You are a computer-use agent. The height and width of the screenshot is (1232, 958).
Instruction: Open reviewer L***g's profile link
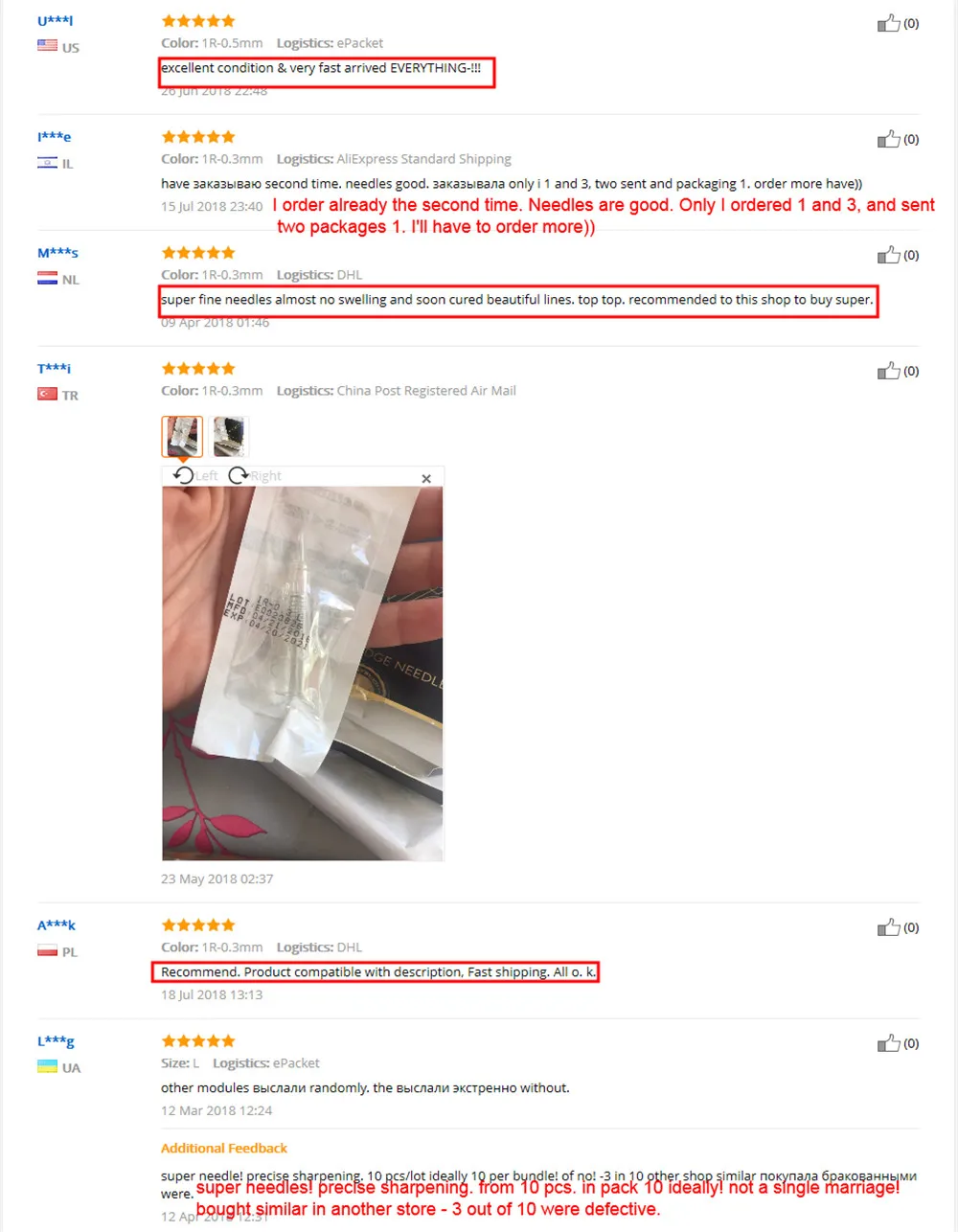[56, 1041]
